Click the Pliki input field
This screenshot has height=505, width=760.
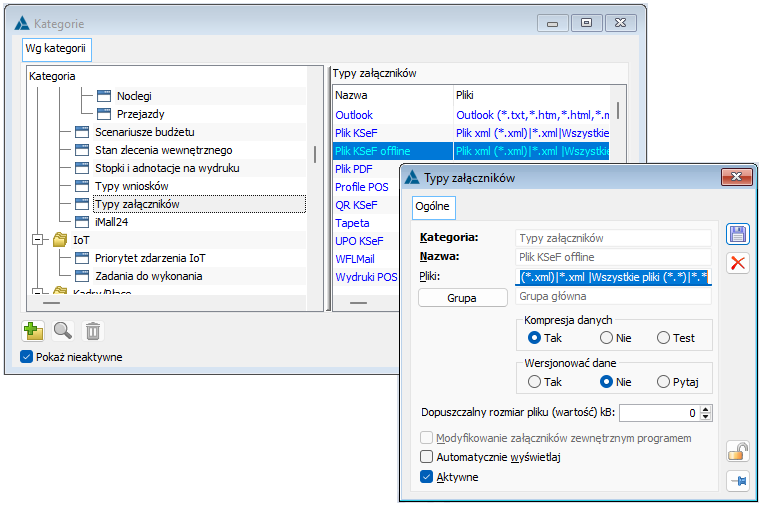pos(612,277)
